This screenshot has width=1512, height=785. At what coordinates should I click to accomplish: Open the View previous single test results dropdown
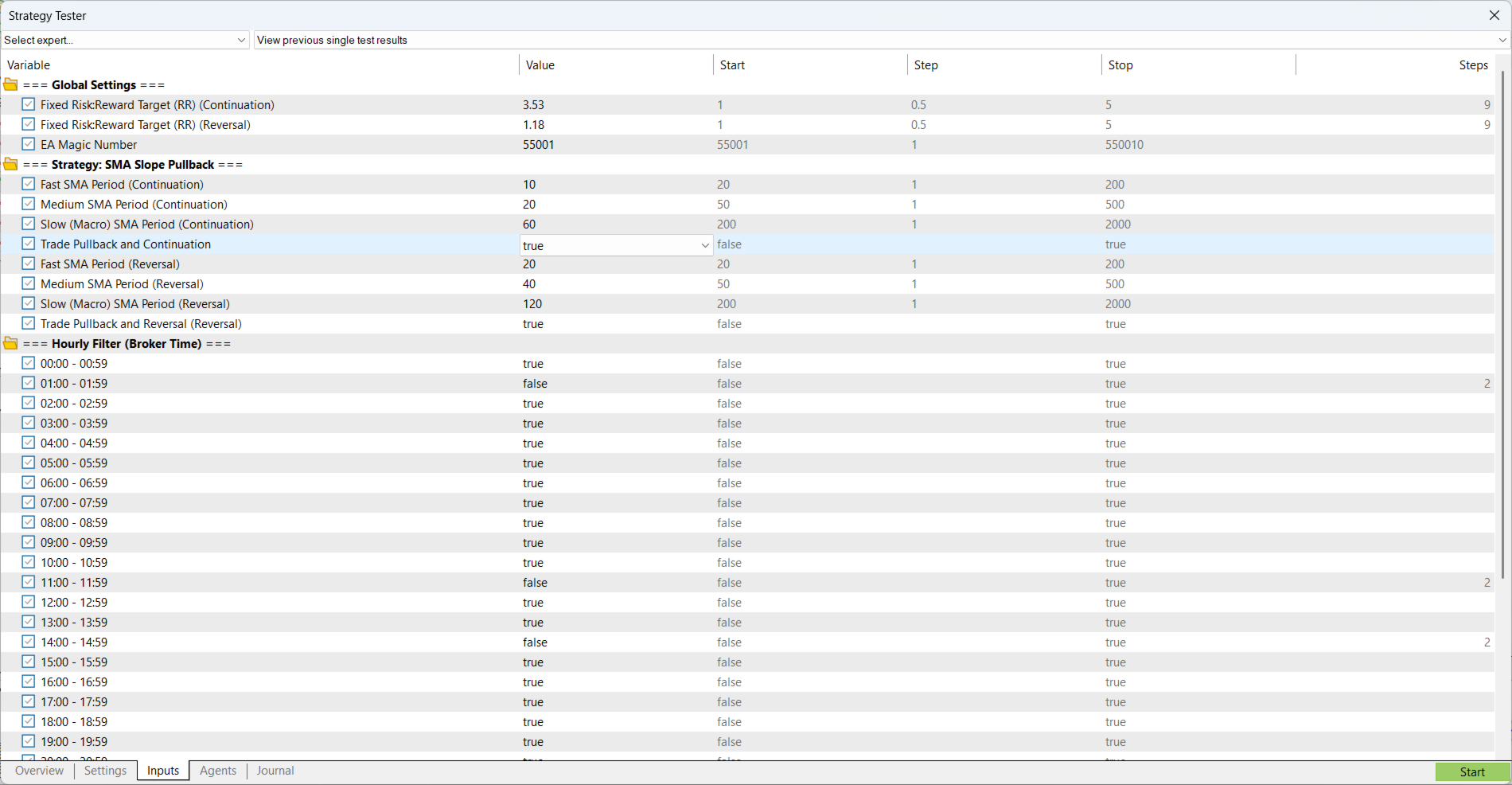pyautogui.click(x=882, y=40)
